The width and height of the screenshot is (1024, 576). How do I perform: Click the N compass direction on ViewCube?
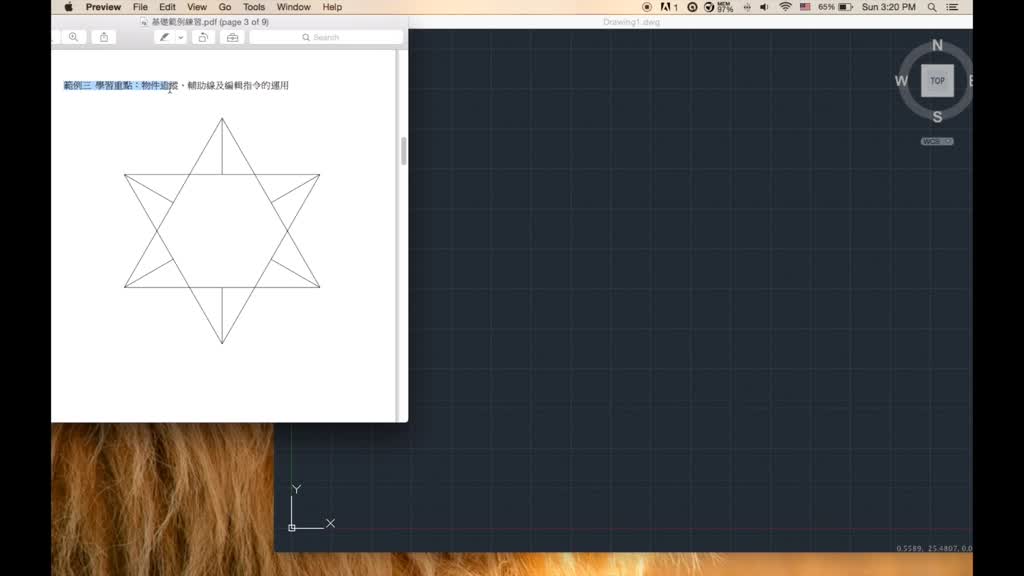937,45
